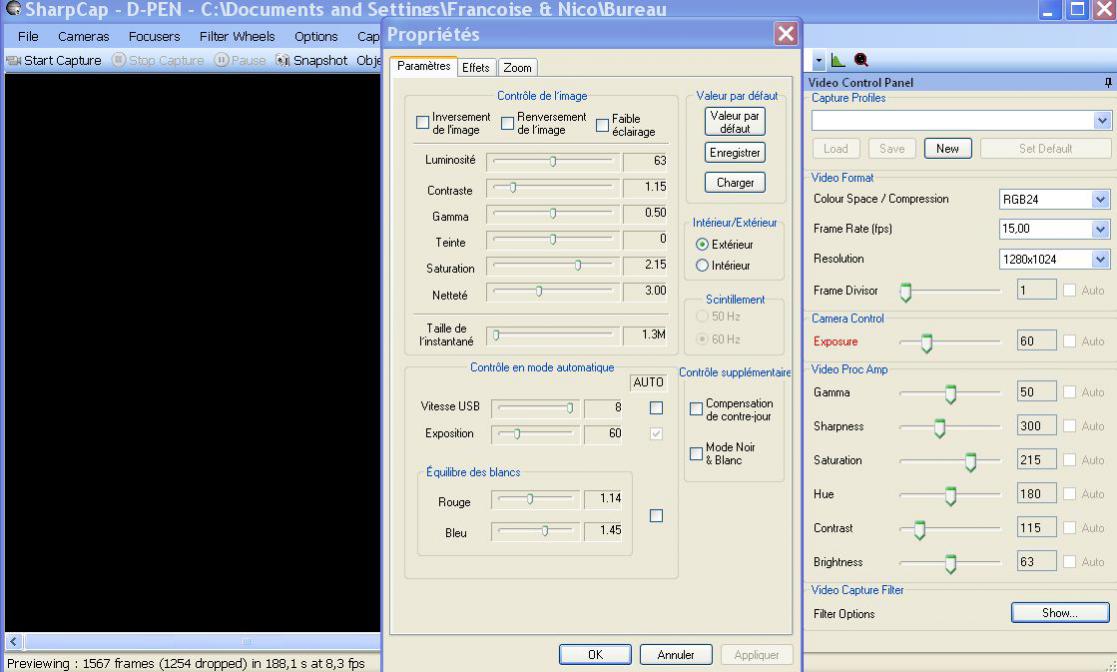Enable Faible éclairage checkbox

tap(602, 125)
